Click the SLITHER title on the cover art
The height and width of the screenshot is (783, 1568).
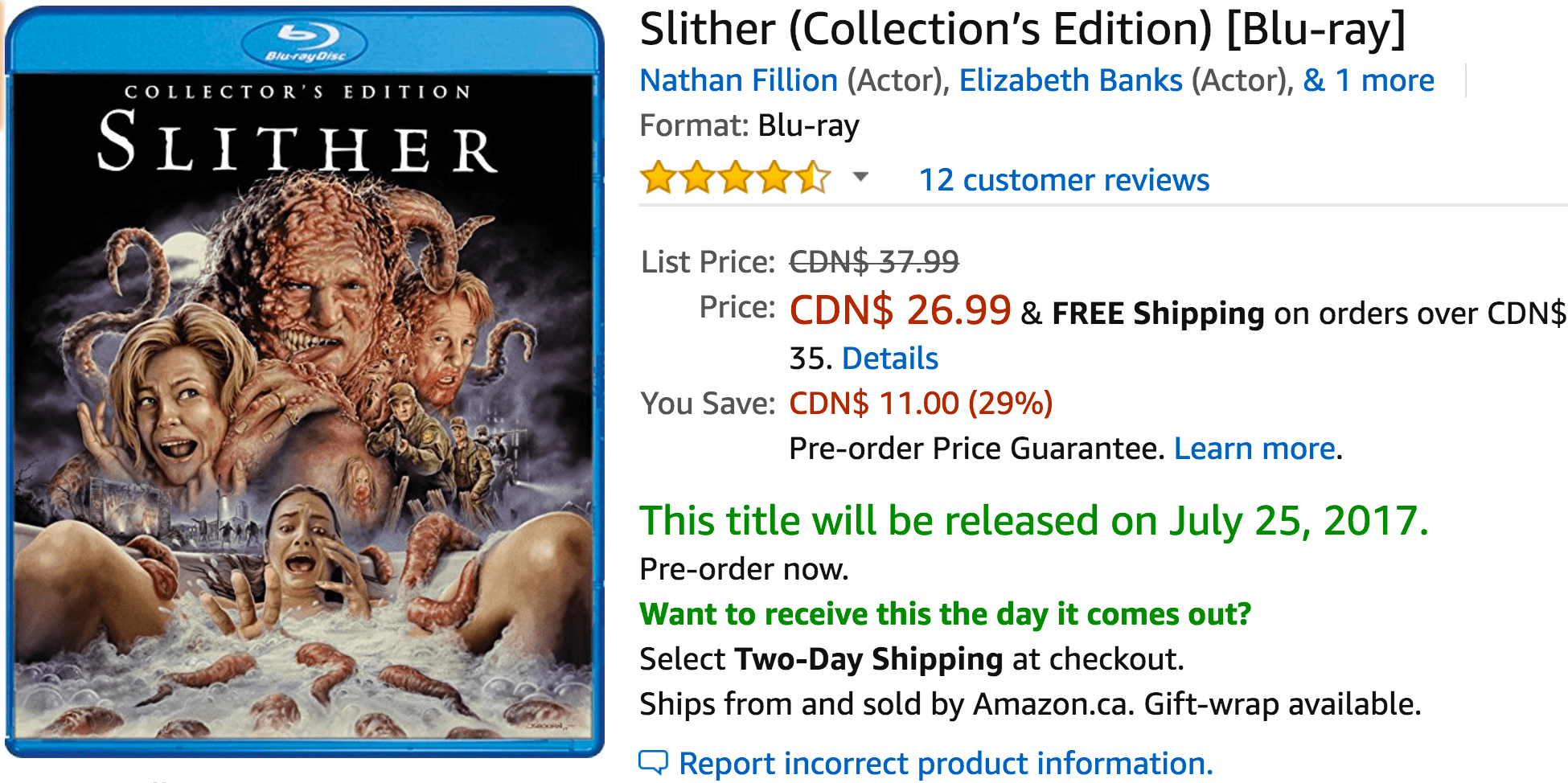[x=298, y=143]
